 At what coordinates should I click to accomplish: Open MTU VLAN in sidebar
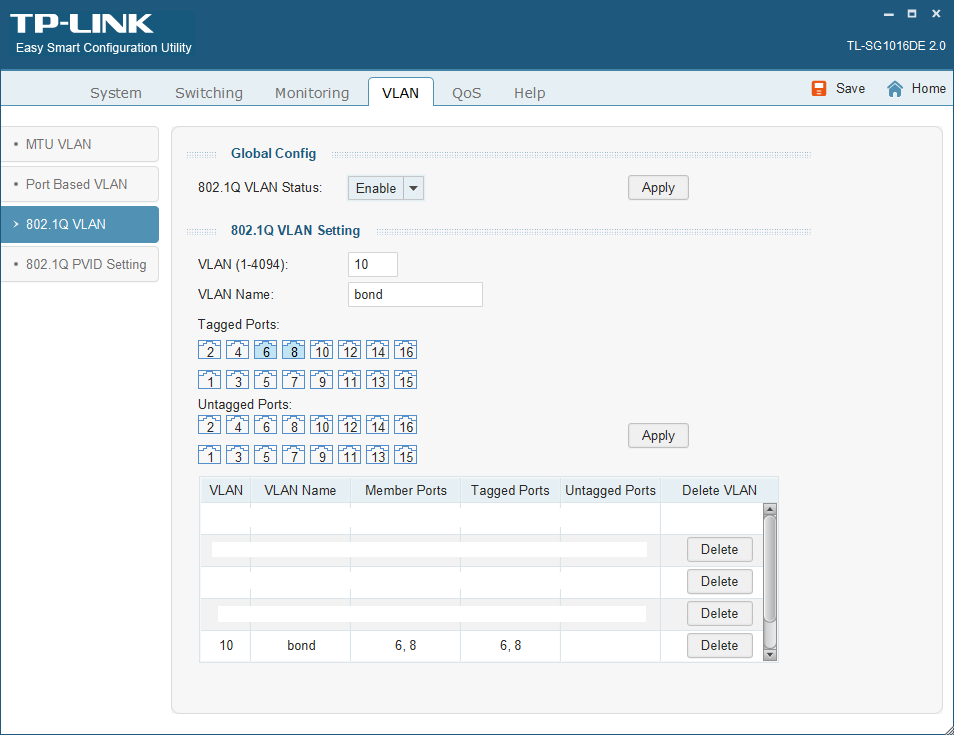click(80, 144)
